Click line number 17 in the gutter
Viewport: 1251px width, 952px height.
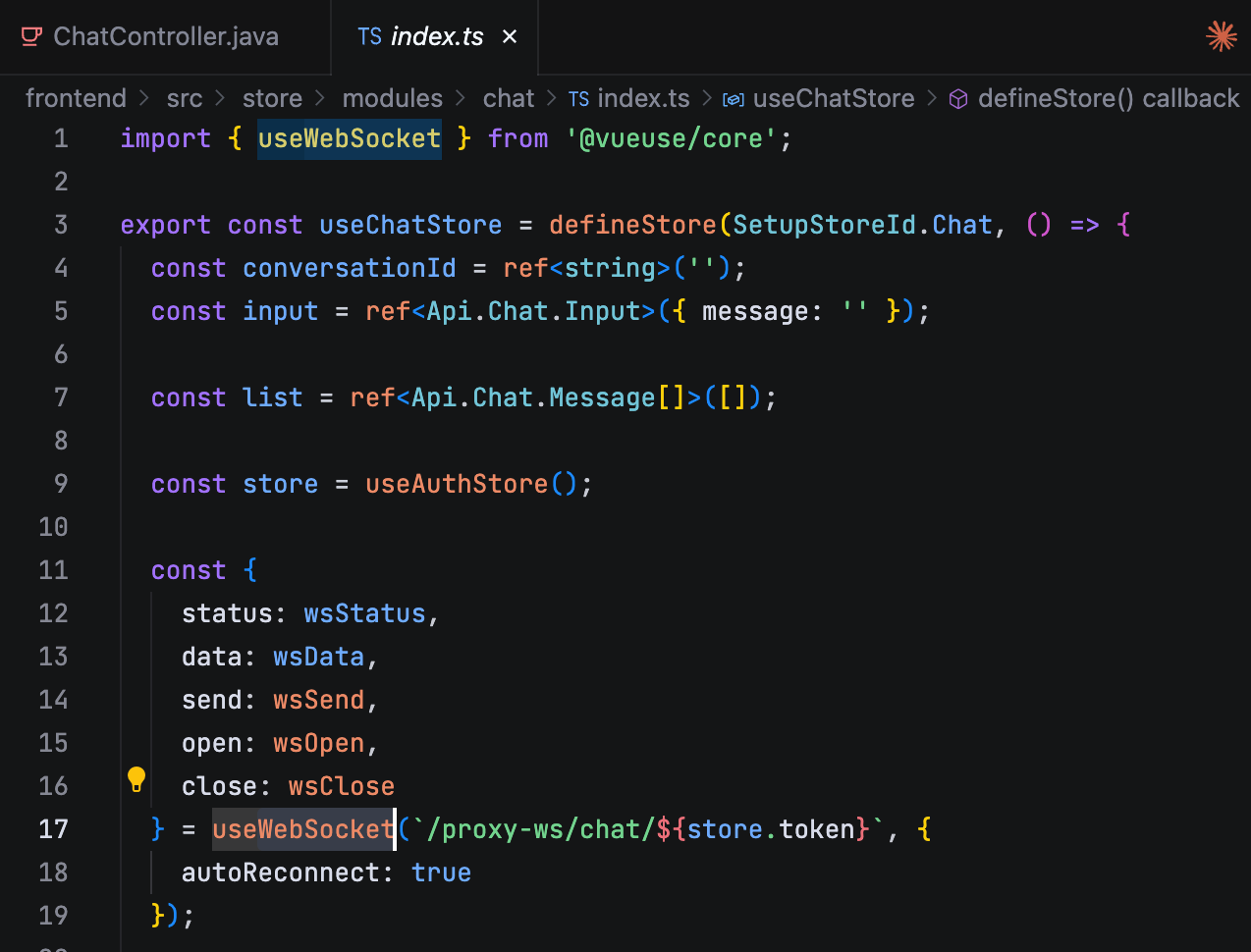click(x=53, y=829)
